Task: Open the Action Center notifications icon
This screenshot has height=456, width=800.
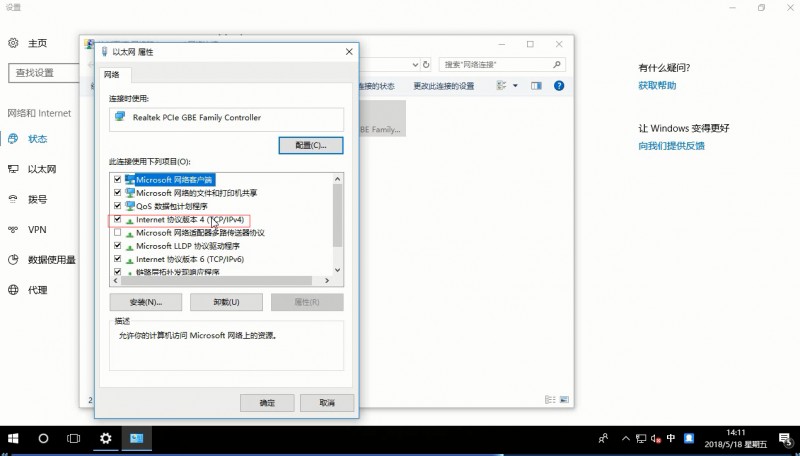Action: 785,438
